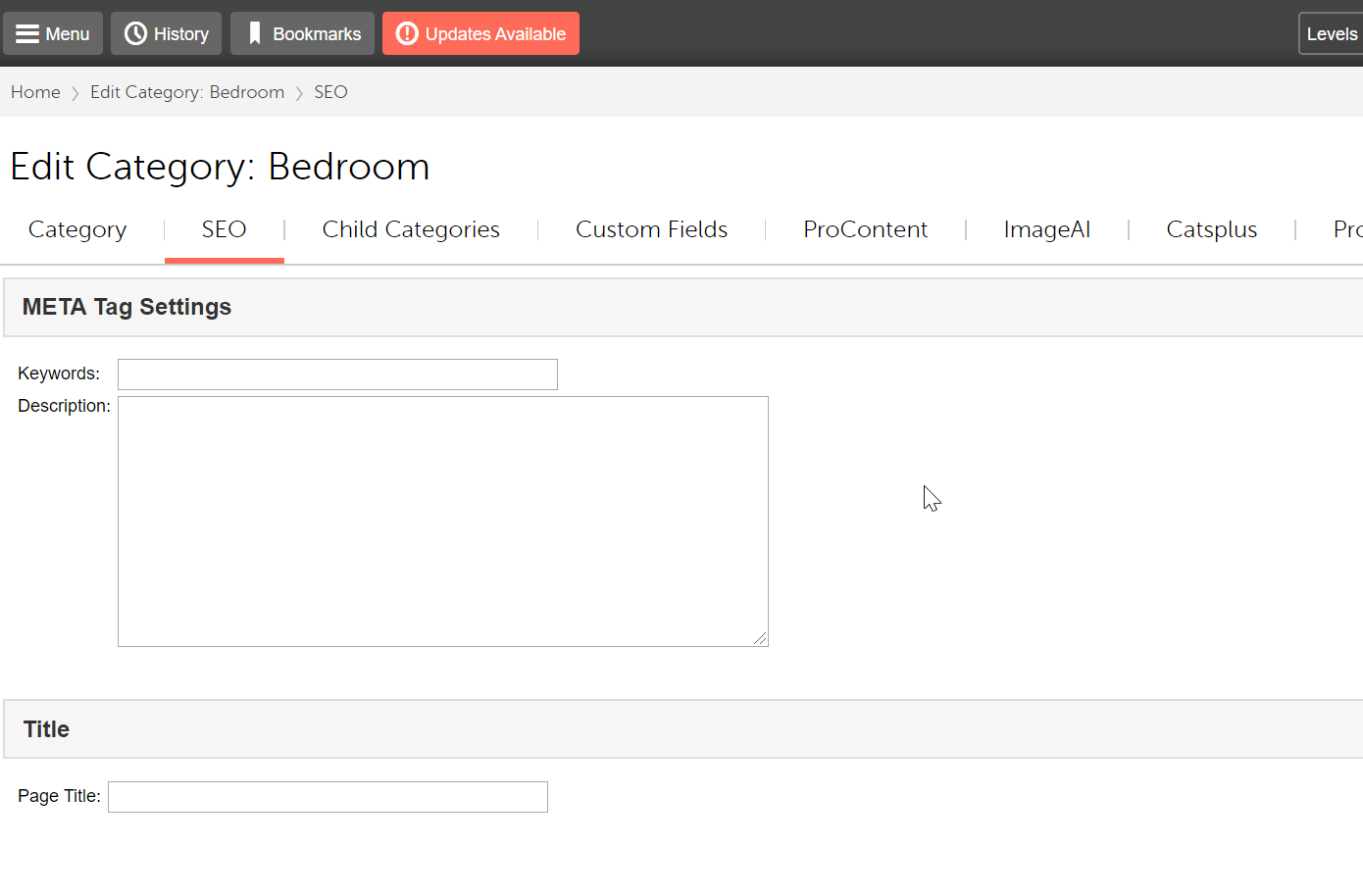Focus the Keywords input field

(x=337, y=374)
